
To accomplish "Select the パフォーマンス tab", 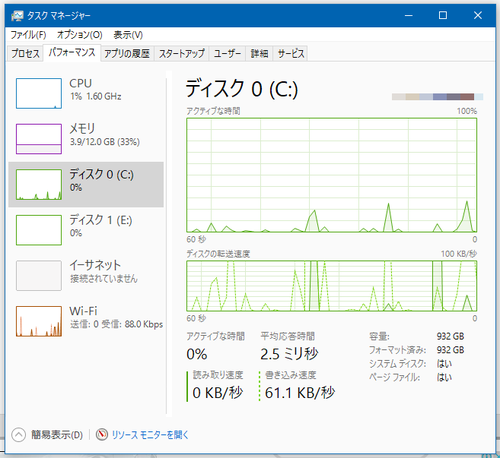I will pyautogui.click(x=72, y=53).
